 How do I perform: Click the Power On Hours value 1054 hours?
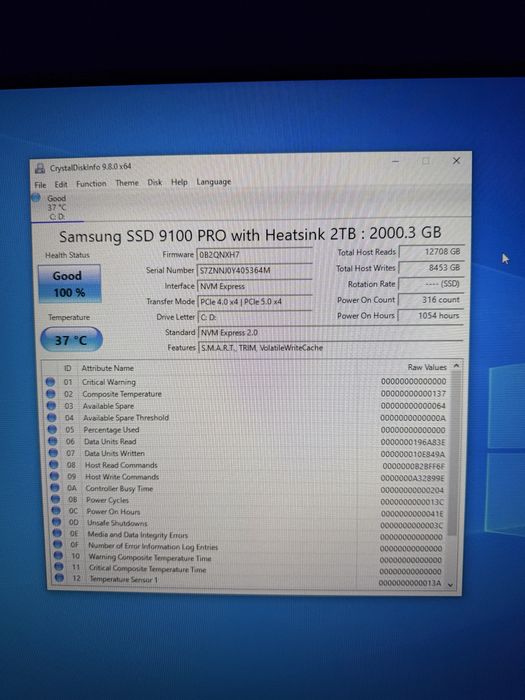coord(431,315)
